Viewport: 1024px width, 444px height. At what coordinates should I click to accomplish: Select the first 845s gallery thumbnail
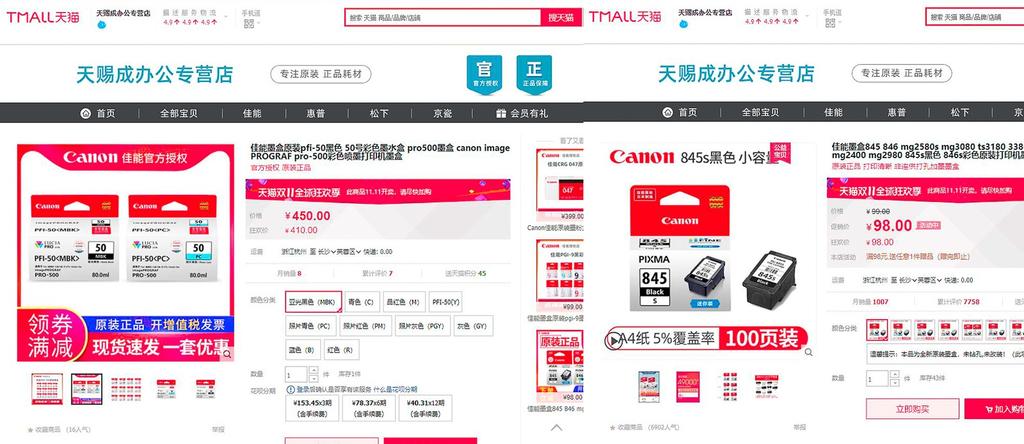pos(648,386)
